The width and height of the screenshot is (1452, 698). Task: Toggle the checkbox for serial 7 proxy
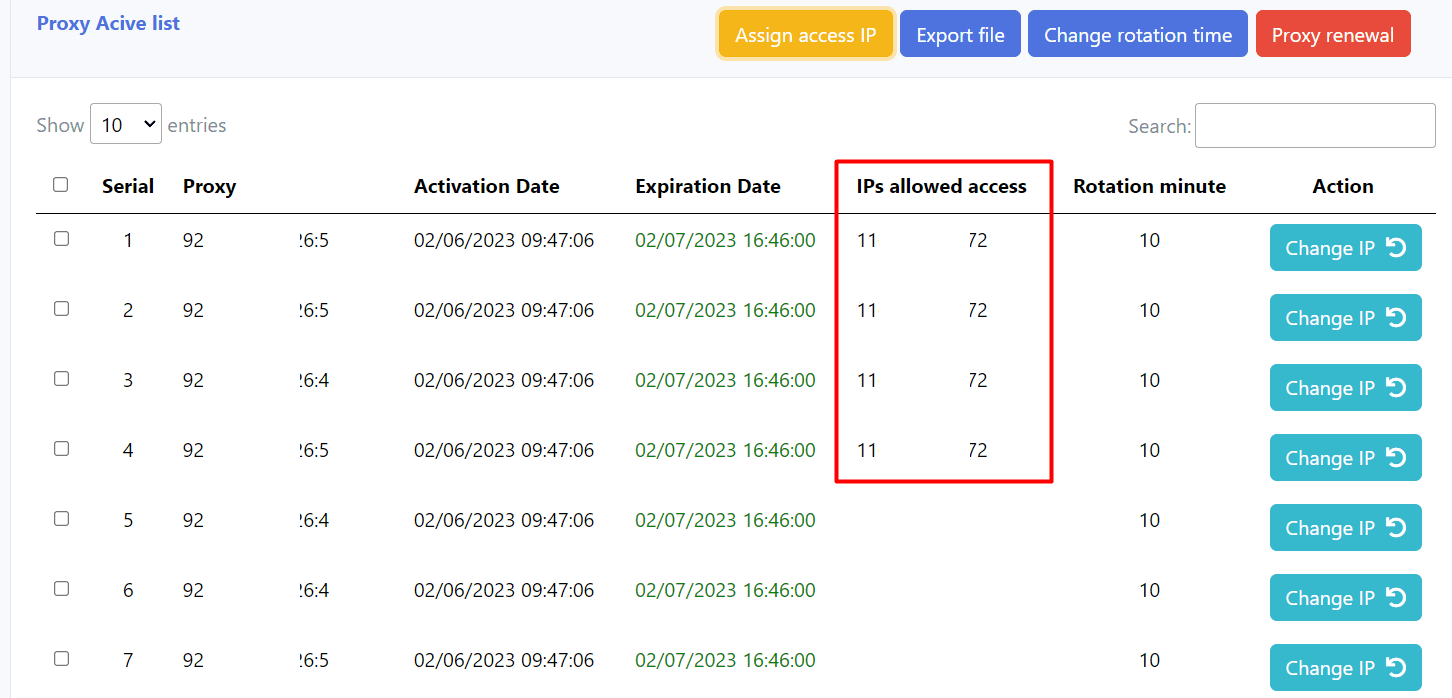pyautogui.click(x=61, y=659)
